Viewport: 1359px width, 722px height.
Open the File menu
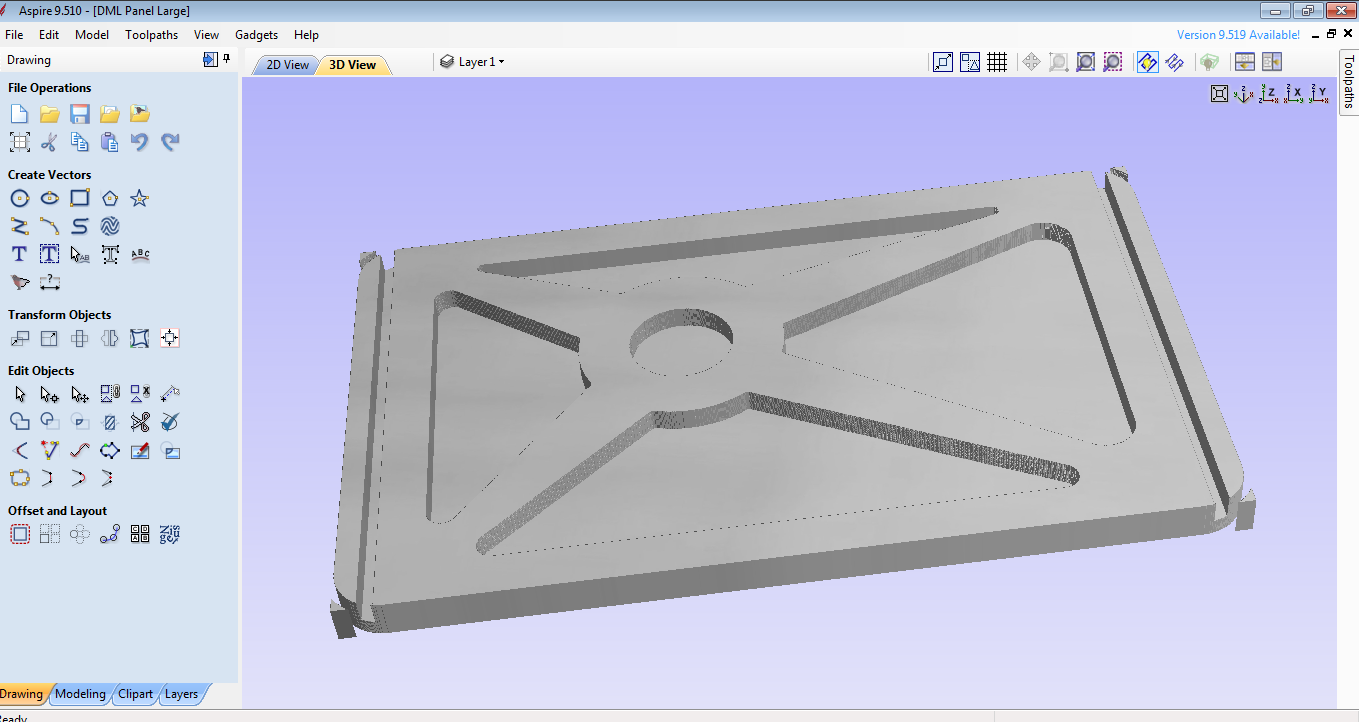(x=14, y=35)
